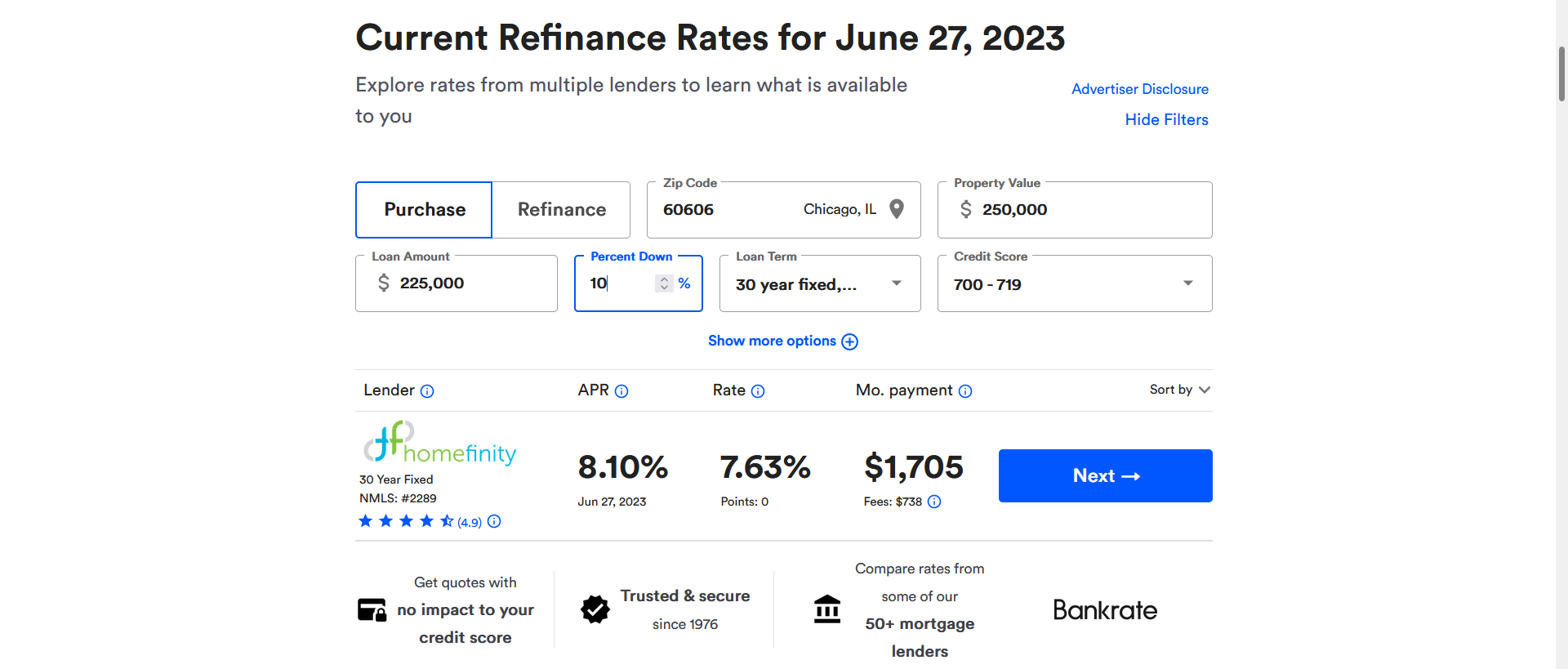Screen dimensions: 1568x669
Task: Click the Hide Filters link
Action: (x=1166, y=120)
